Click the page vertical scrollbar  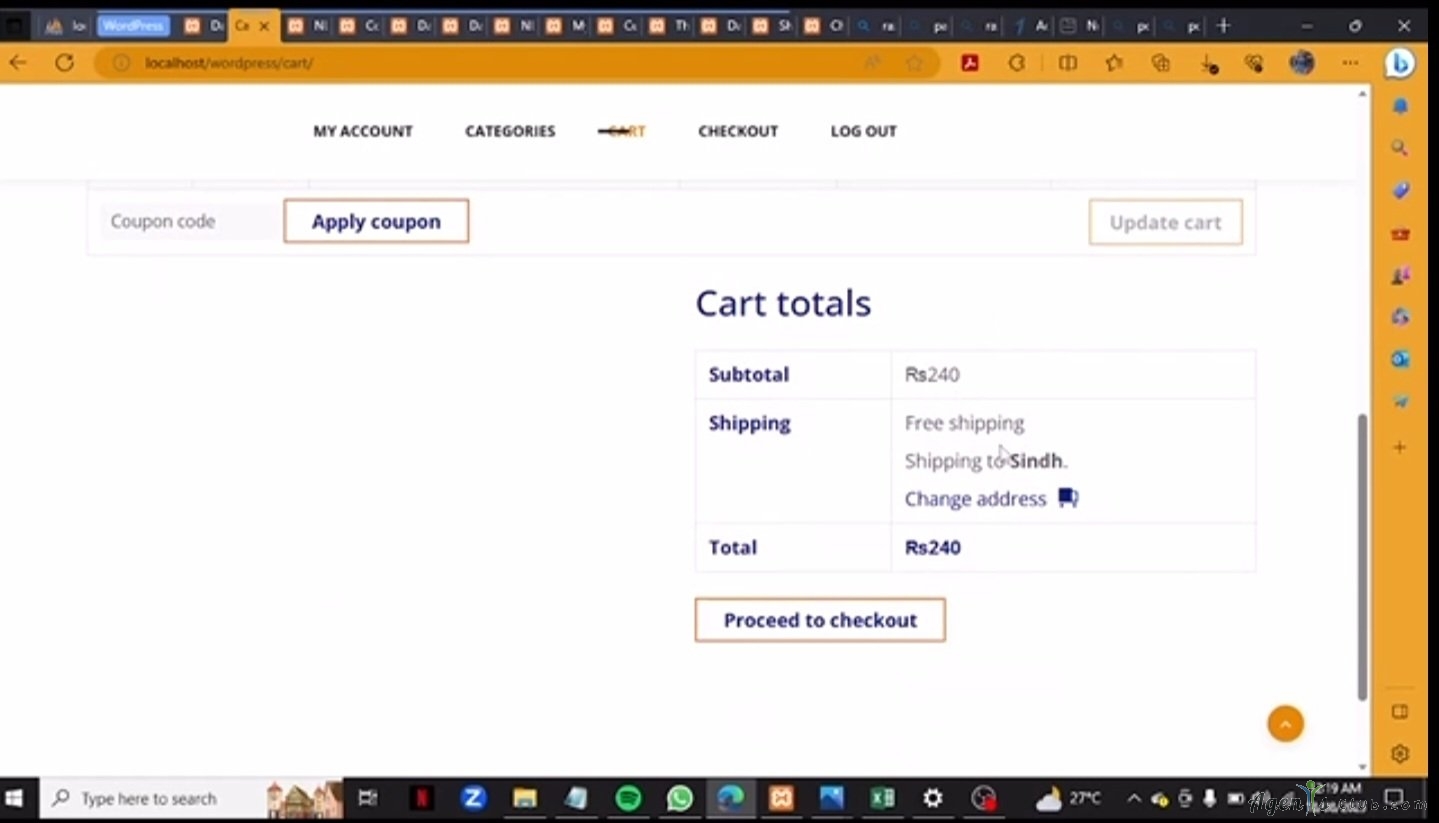(x=1362, y=558)
